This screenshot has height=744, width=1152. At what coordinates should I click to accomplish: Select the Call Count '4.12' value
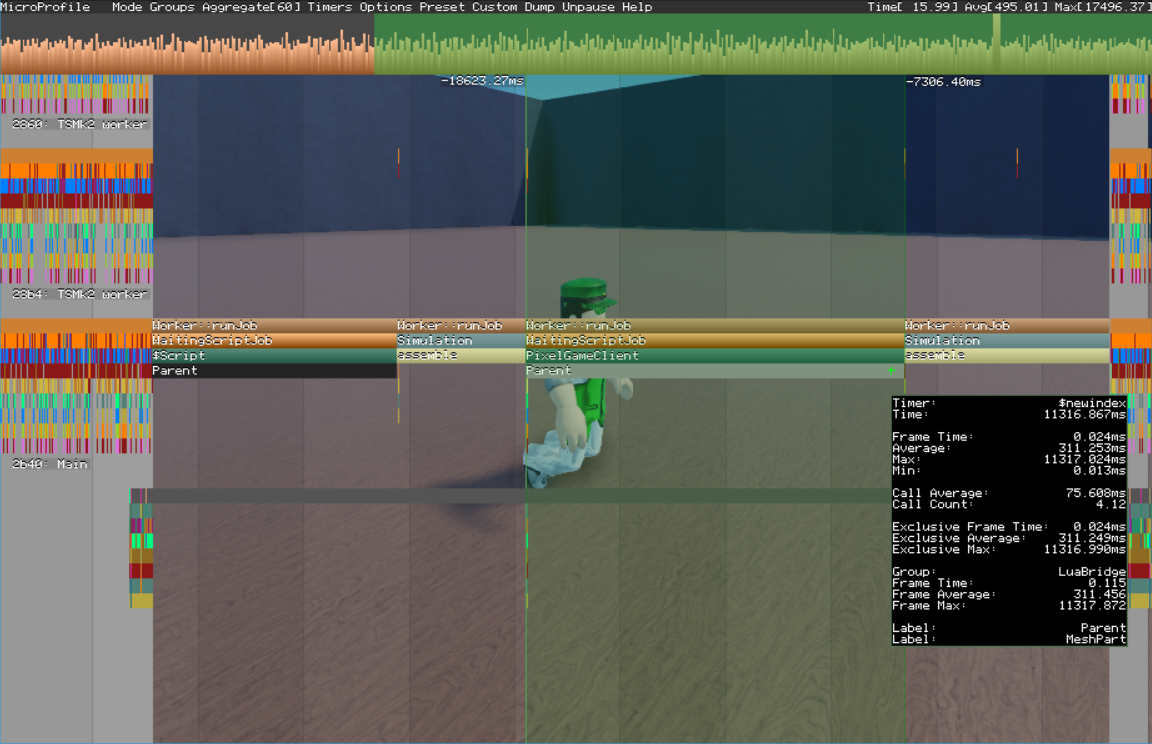point(1111,505)
